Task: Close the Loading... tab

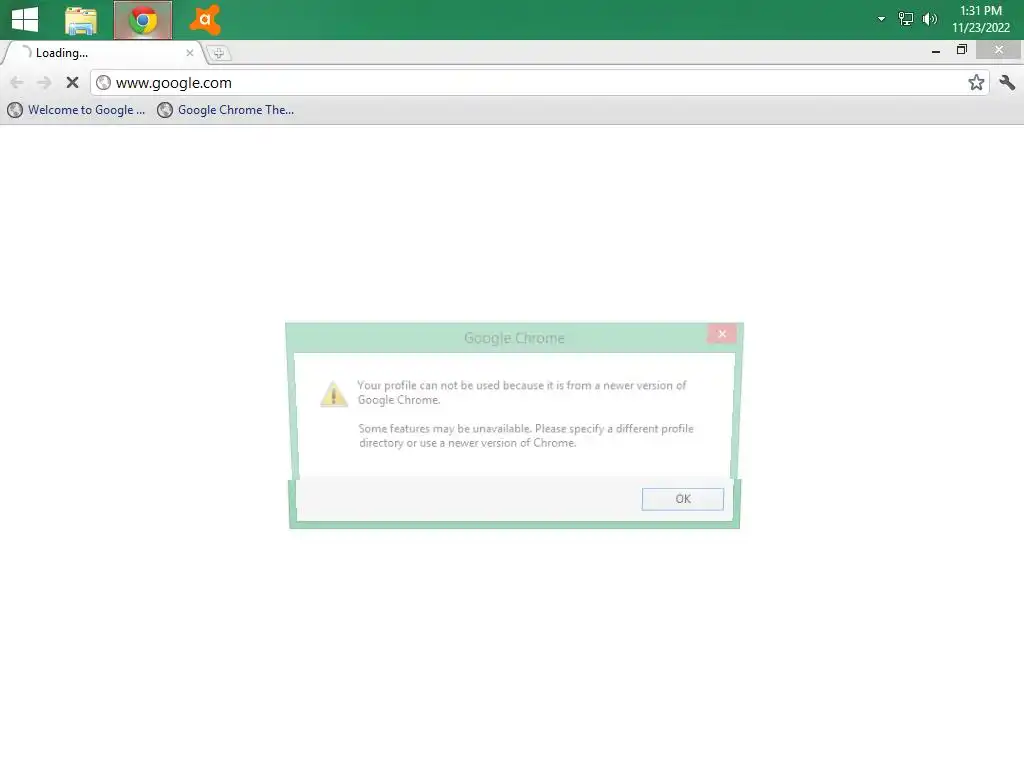Action: (x=189, y=53)
